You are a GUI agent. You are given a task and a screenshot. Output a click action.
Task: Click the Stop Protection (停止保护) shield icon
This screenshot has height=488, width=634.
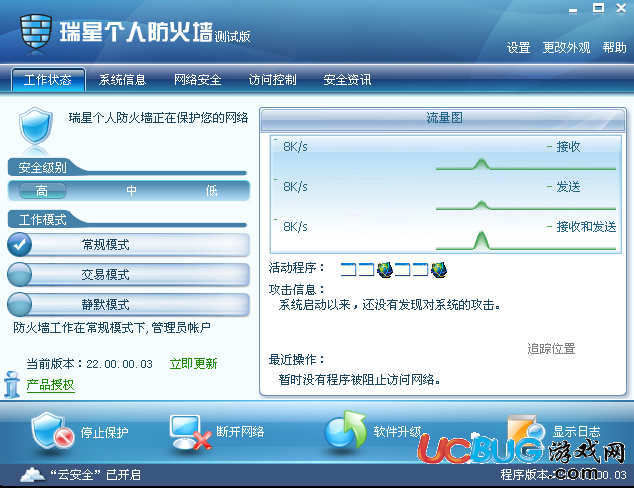coord(52,431)
